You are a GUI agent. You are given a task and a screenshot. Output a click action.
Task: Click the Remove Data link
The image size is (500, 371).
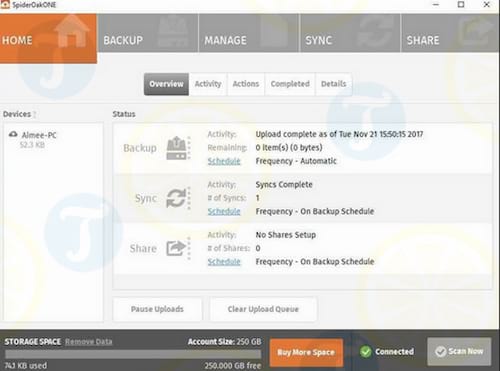tap(89, 342)
